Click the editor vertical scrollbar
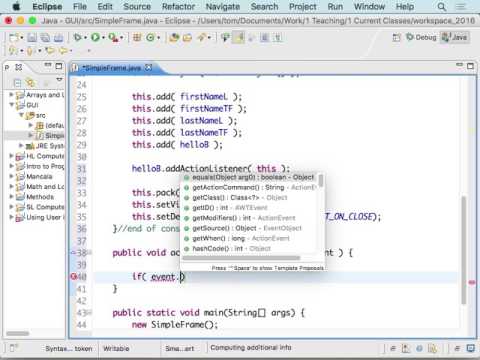480x360 pixels. (x=464, y=250)
